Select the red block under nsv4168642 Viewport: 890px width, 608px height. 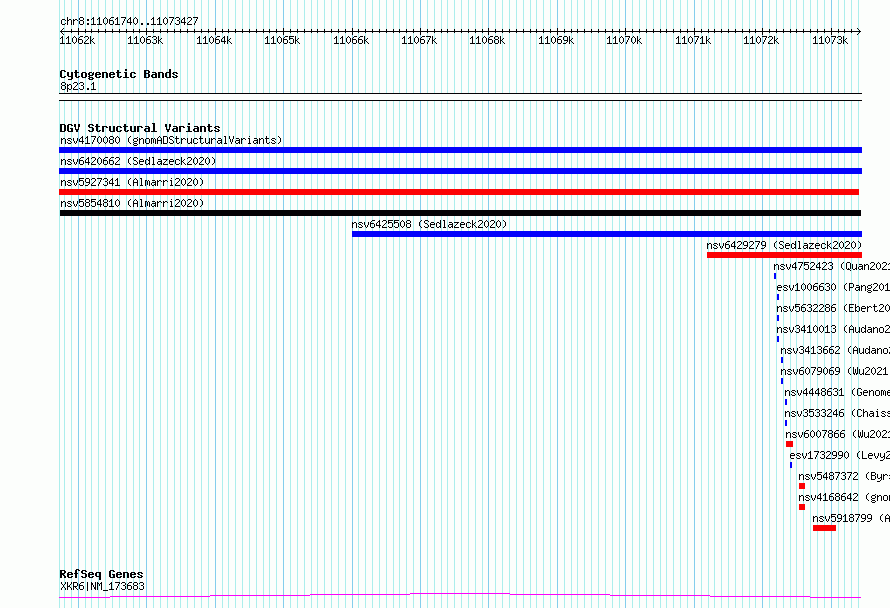click(802, 507)
